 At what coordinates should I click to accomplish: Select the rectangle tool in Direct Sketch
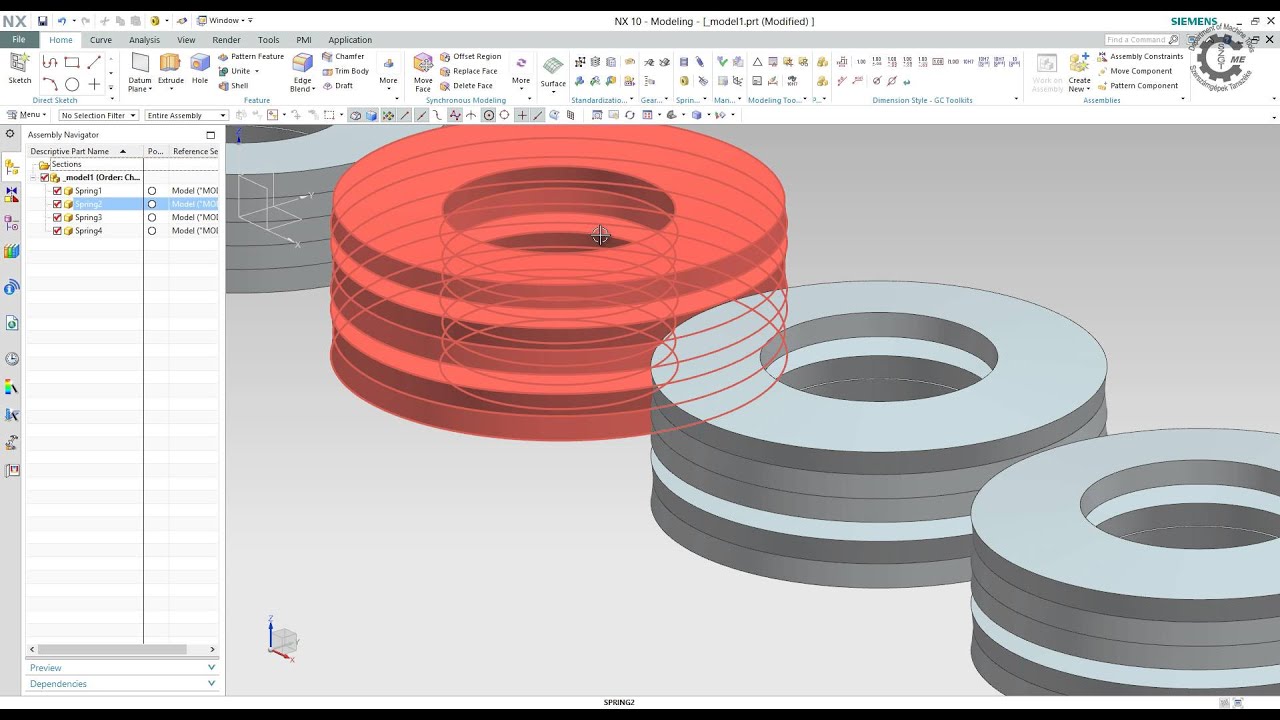pos(72,62)
